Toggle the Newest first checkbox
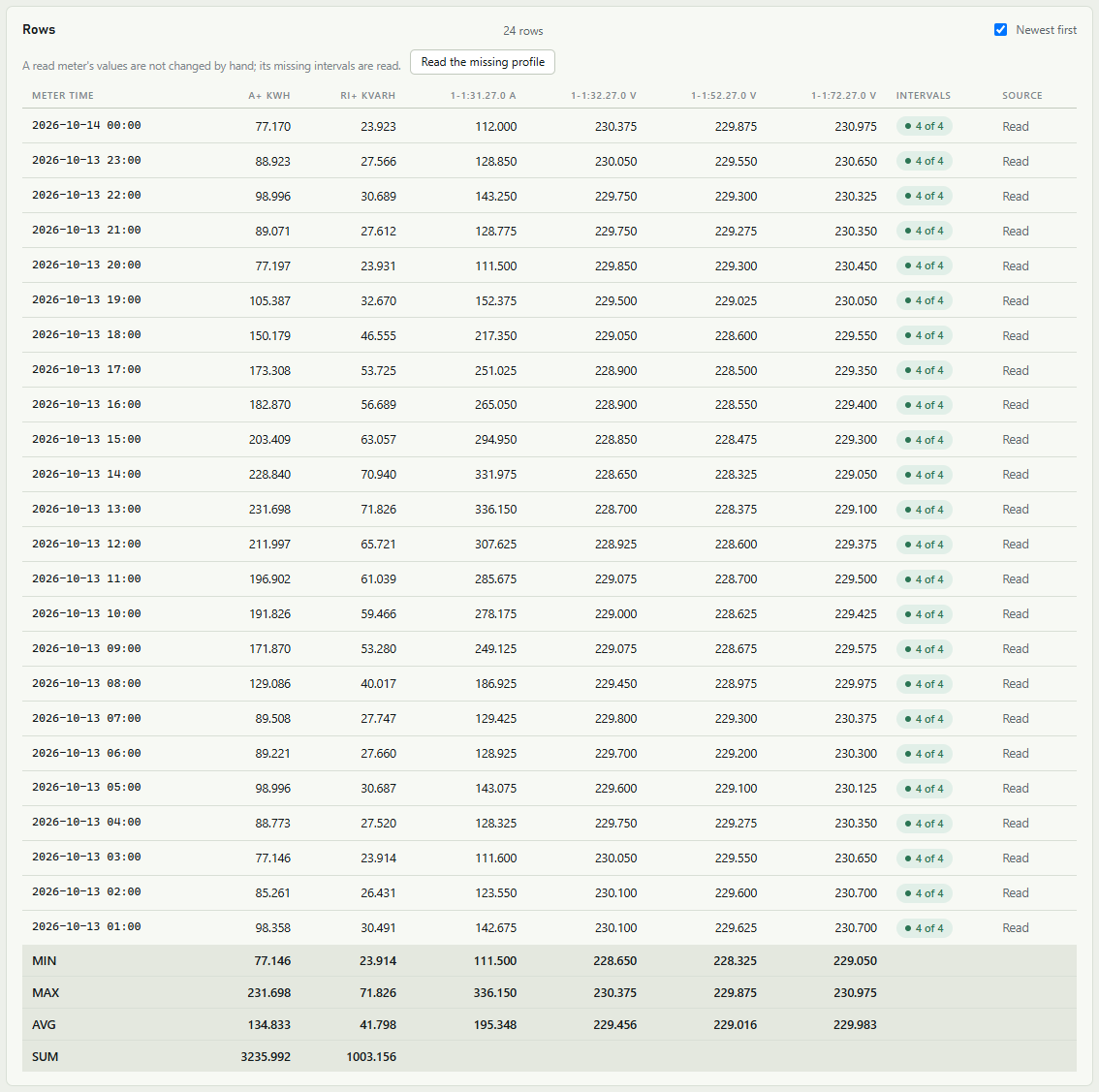Viewport: 1099px width, 1092px height. tap(1000, 29)
